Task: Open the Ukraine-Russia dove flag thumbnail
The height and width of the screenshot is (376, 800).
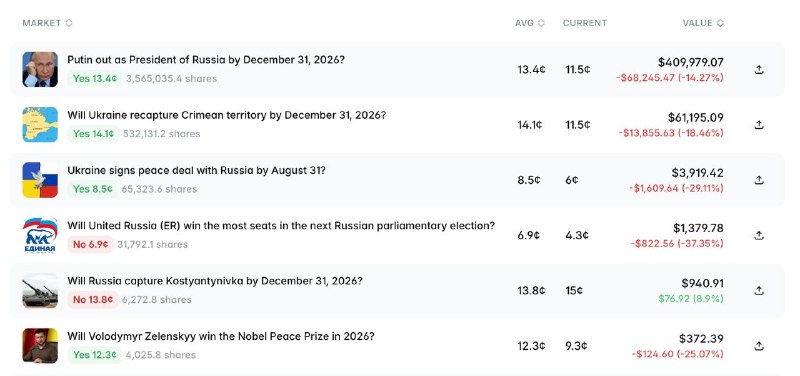Action: (x=40, y=180)
